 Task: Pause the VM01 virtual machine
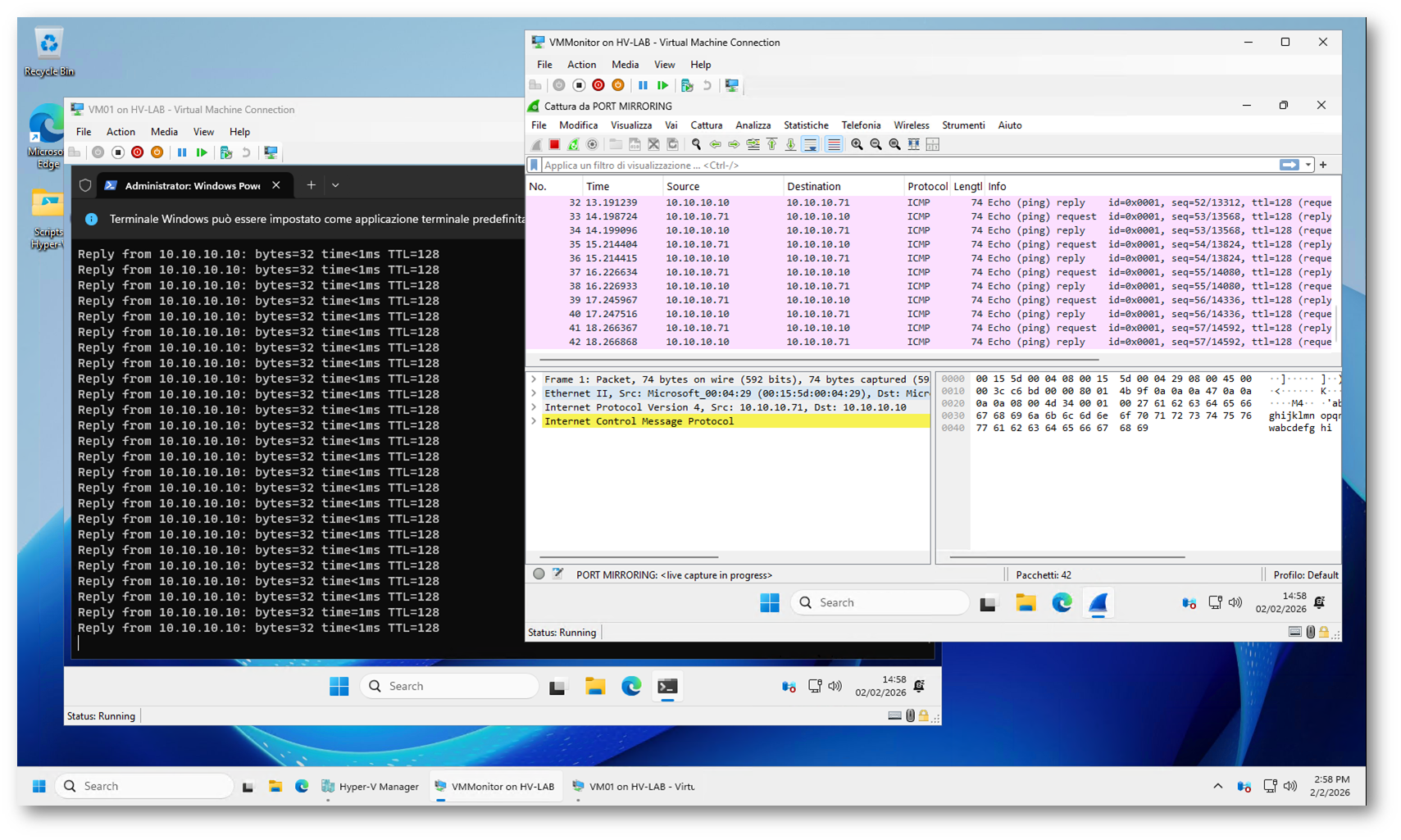click(x=182, y=152)
